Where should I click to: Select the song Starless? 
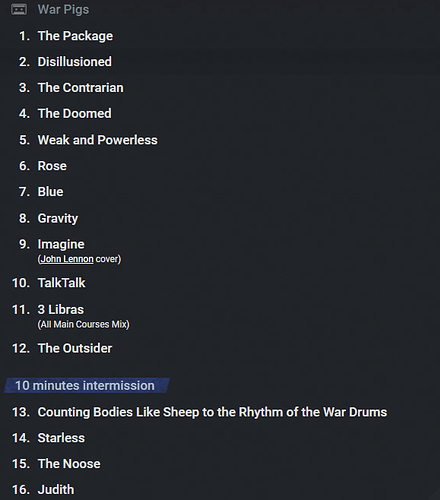(x=61, y=438)
